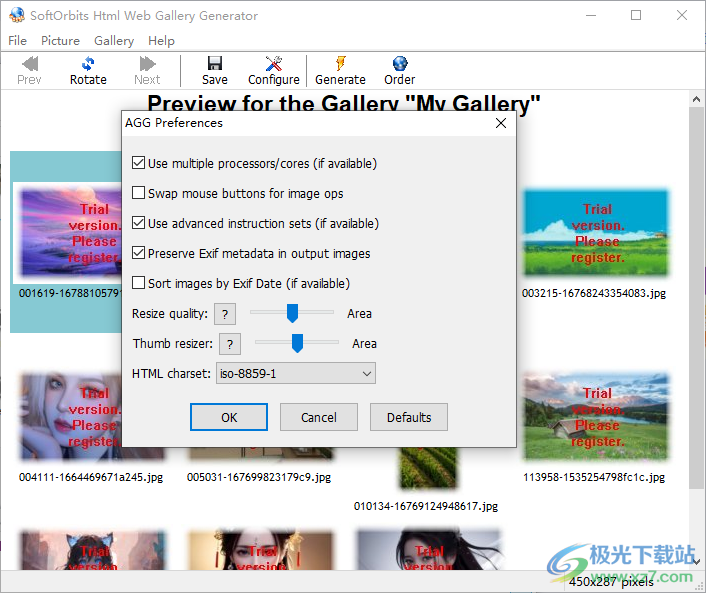This screenshot has height=593, width=706.
Task: Confirm preferences with the OK button
Action: [229, 417]
